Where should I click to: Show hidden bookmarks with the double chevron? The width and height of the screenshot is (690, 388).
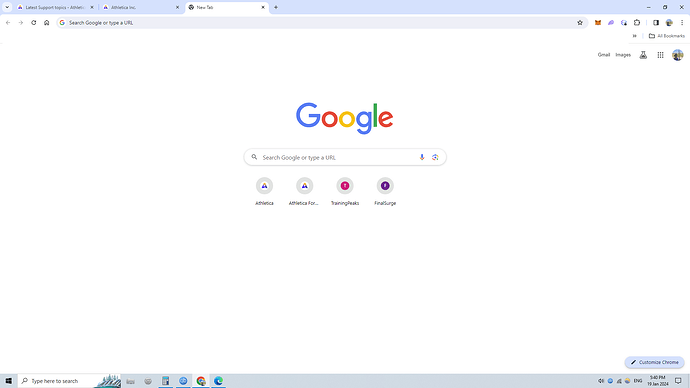pyautogui.click(x=635, y=36)
